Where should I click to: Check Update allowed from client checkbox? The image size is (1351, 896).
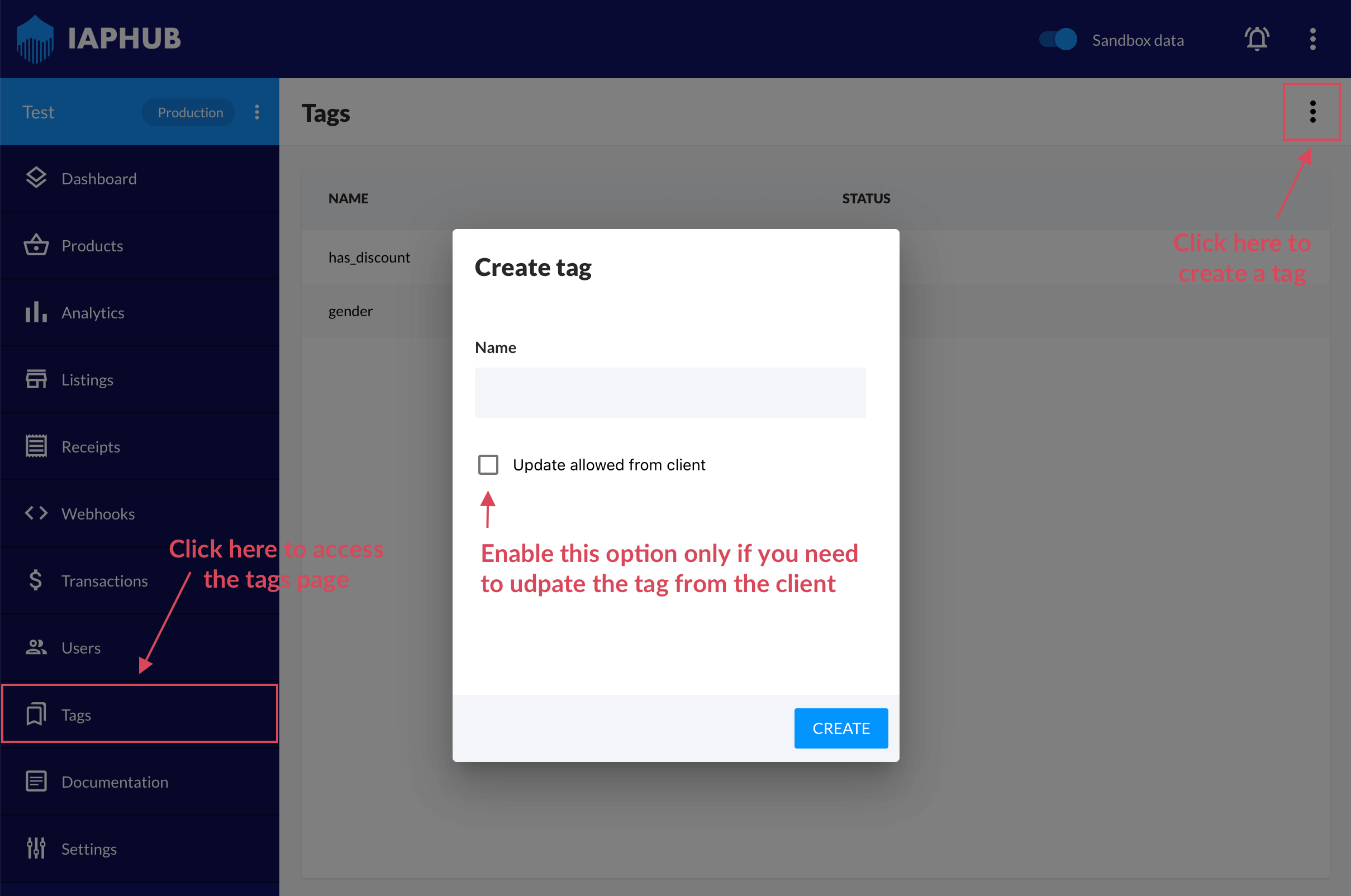coord(488,465)
